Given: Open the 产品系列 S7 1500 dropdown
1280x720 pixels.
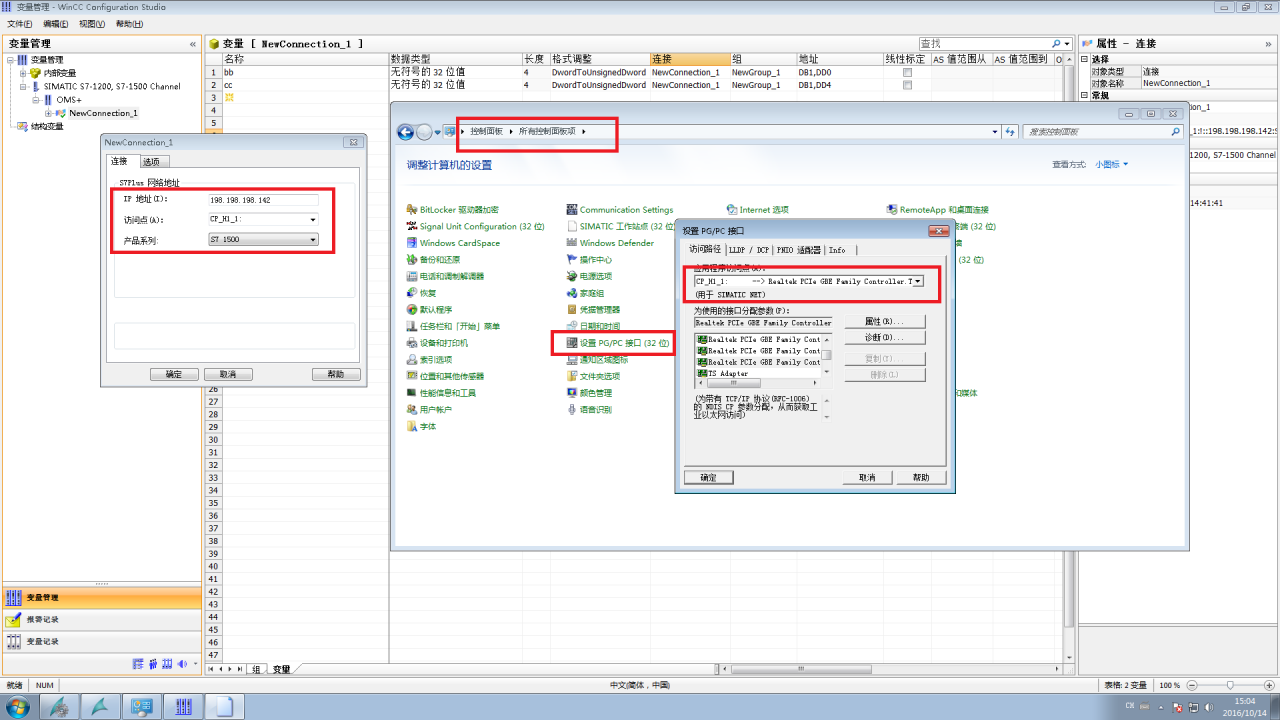Looking at the screenshot, I should (x=313, y=240).
